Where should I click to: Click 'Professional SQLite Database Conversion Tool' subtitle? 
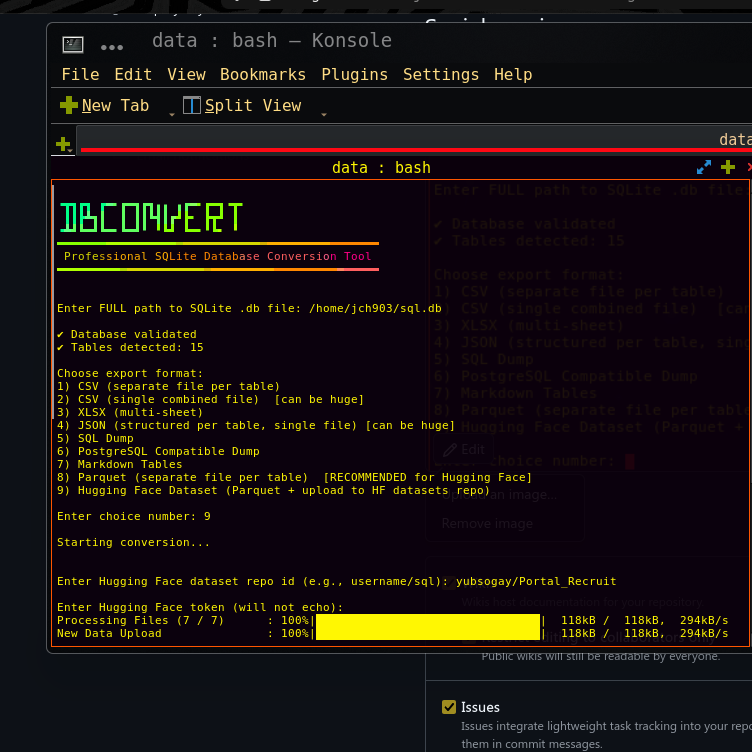tap(218, 257)
